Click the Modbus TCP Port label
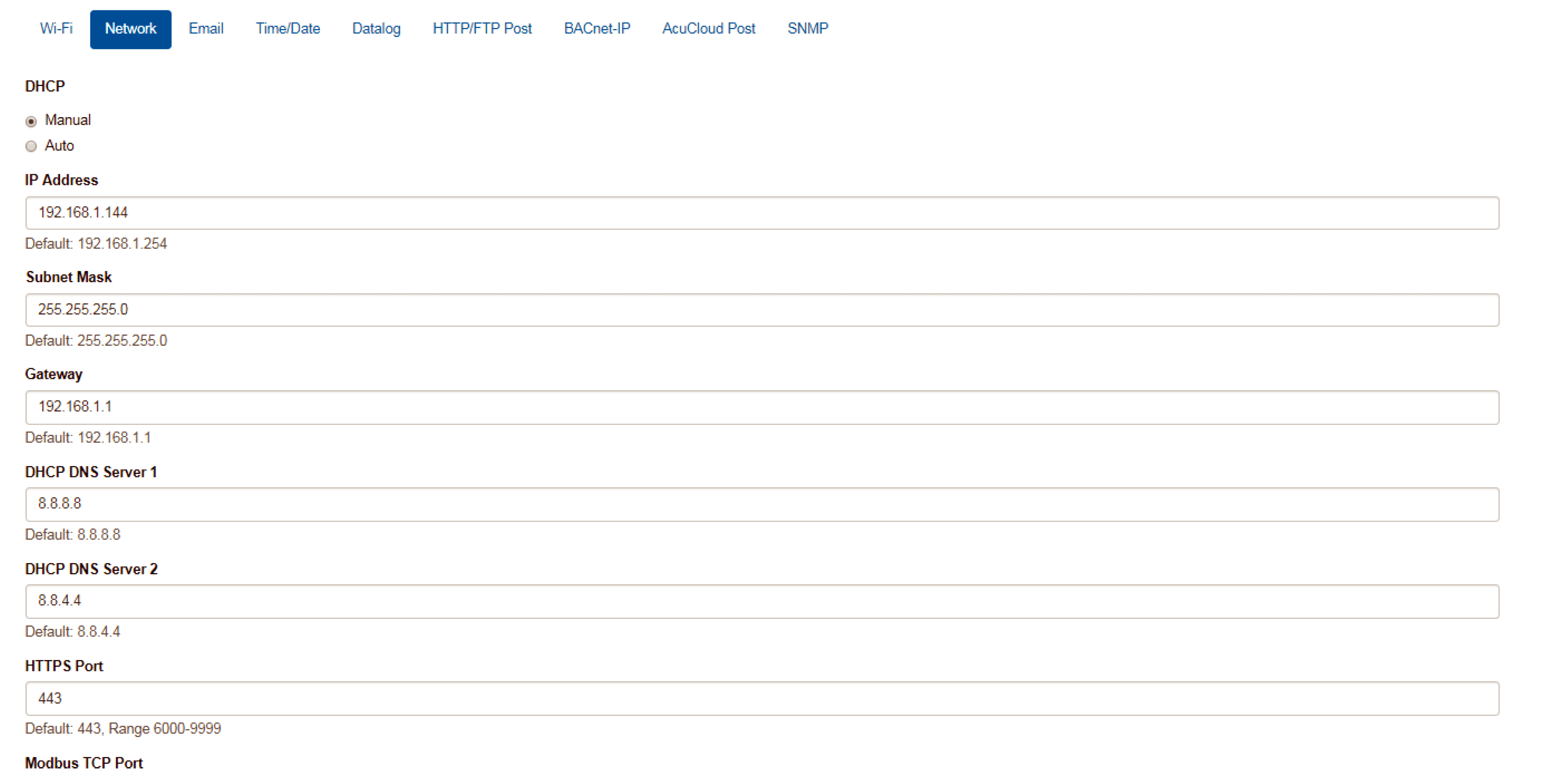 pos(84,763)
